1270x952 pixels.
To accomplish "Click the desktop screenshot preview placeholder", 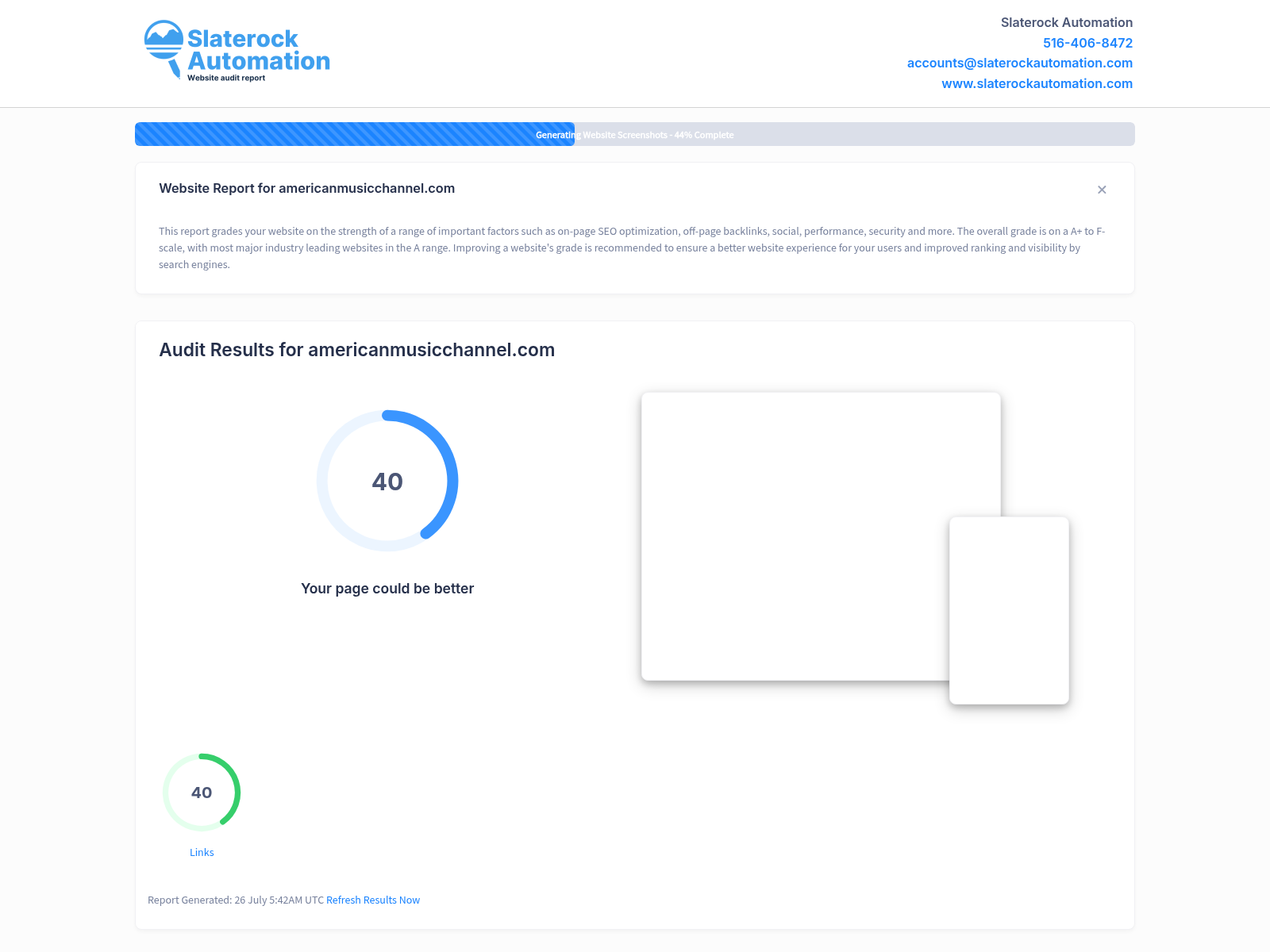I will [x=821, y=536].
